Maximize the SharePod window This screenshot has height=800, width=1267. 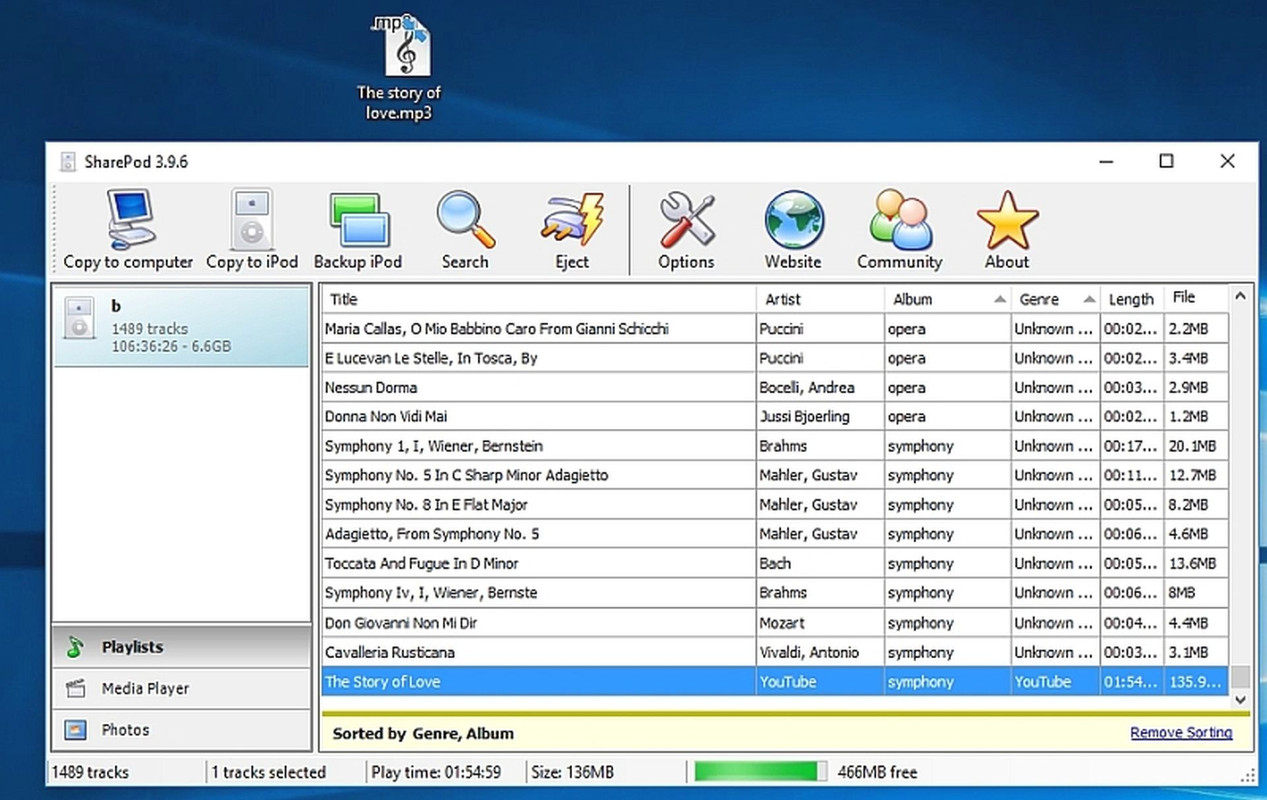(1166, 161)
